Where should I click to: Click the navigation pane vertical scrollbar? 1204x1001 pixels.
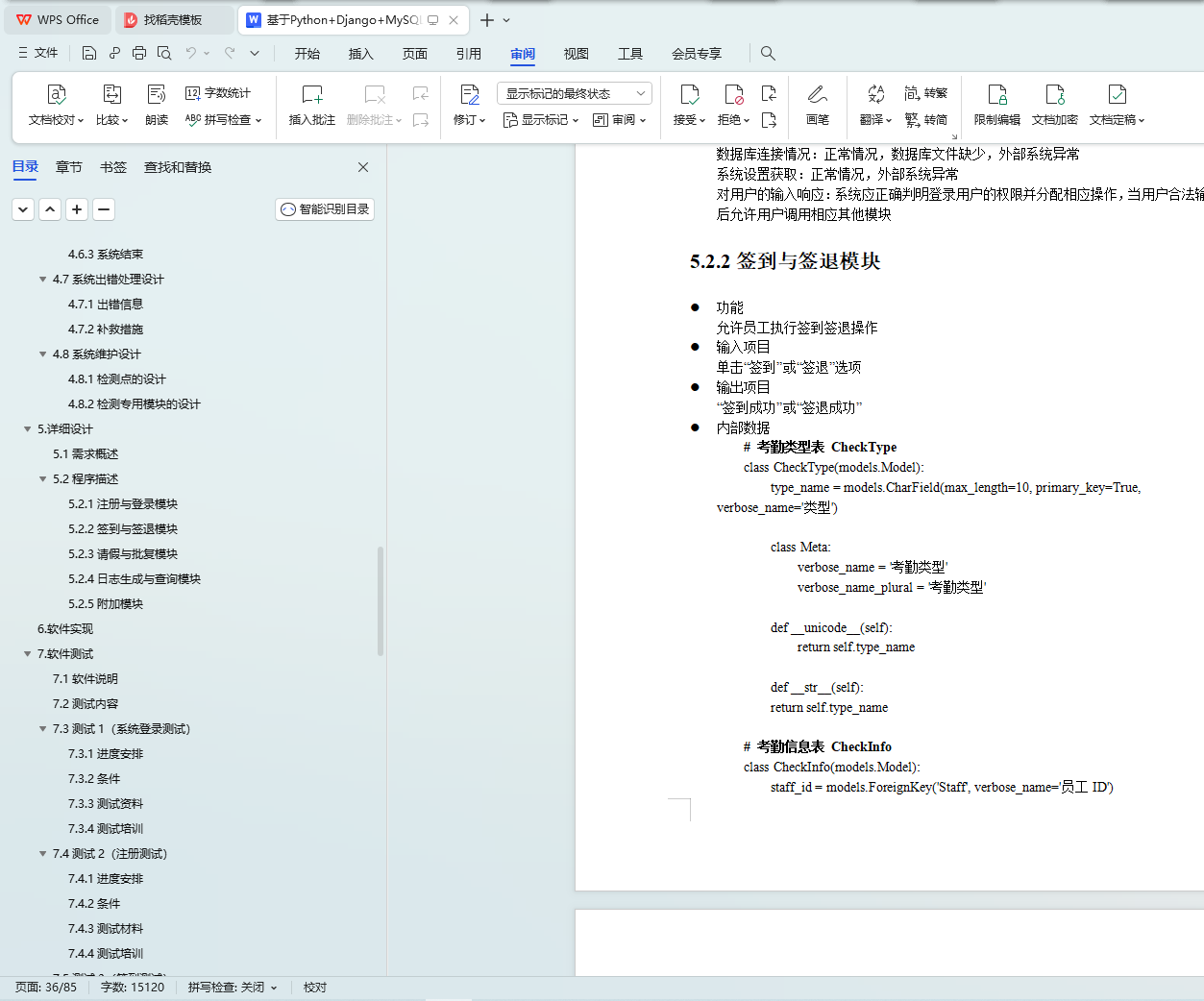coord(381,601)
